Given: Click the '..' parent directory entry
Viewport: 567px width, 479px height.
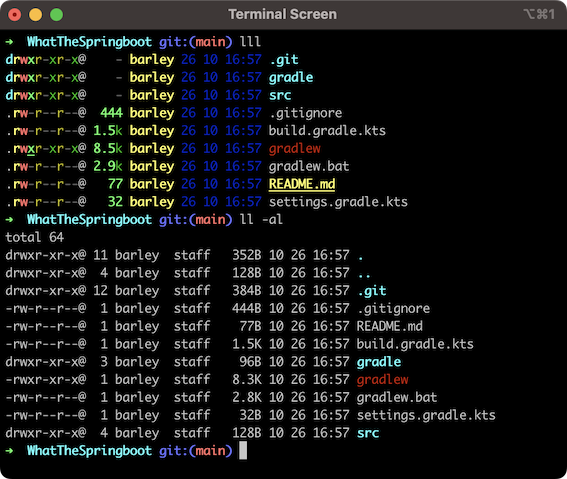Looking at the screenshot, I should (364, 276).
